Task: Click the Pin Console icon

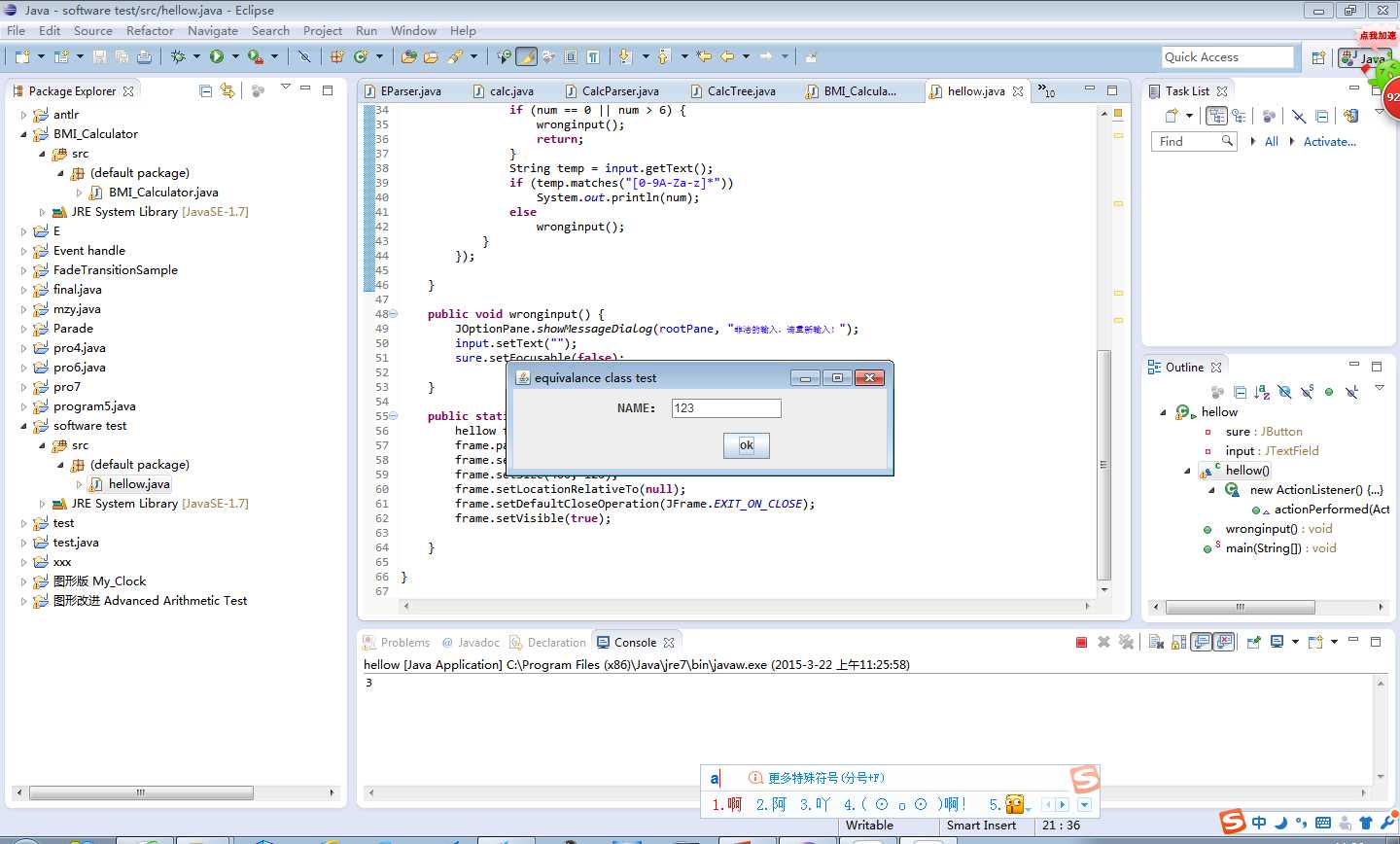Action: pyautogui.click(x=1254, y=642)
